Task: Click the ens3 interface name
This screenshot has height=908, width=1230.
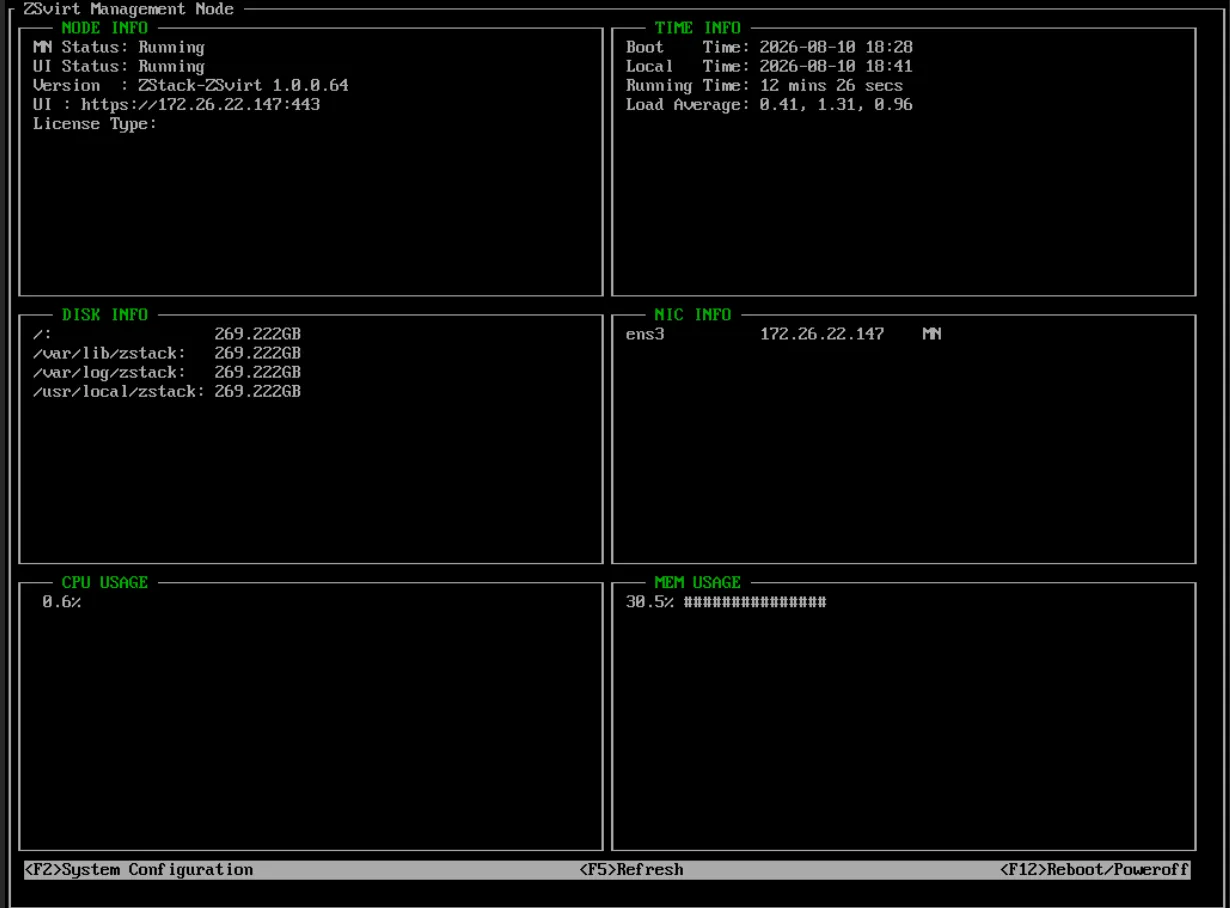Action: [645, 334]
